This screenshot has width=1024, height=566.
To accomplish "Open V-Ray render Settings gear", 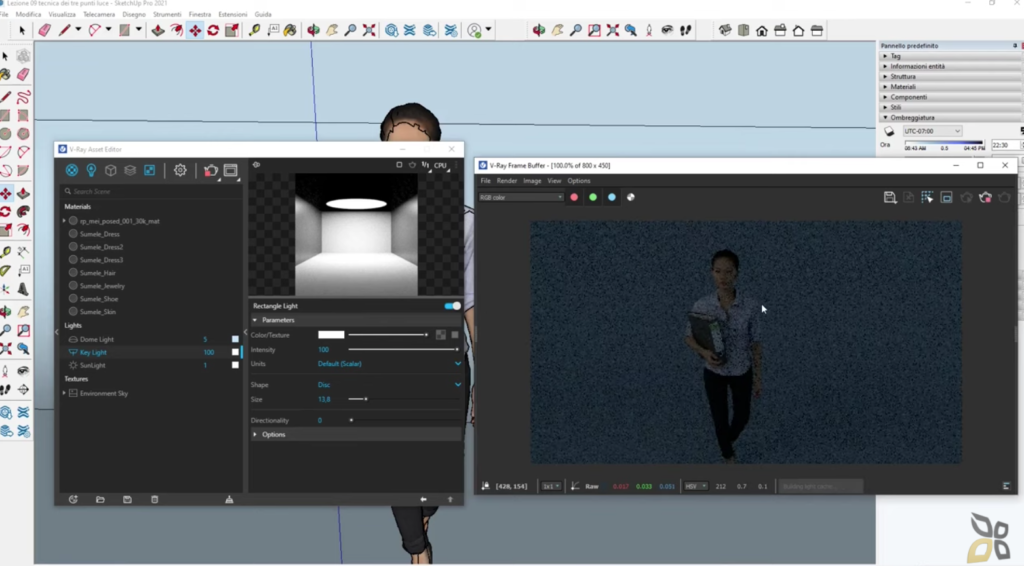I will (180, 170).
